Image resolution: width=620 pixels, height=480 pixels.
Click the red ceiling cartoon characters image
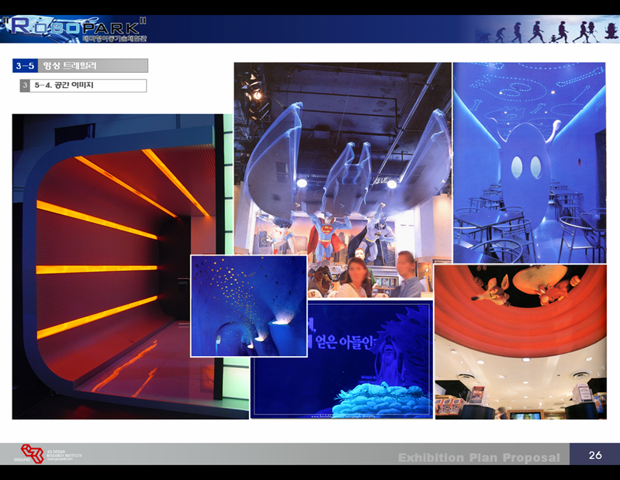point(521,342)
